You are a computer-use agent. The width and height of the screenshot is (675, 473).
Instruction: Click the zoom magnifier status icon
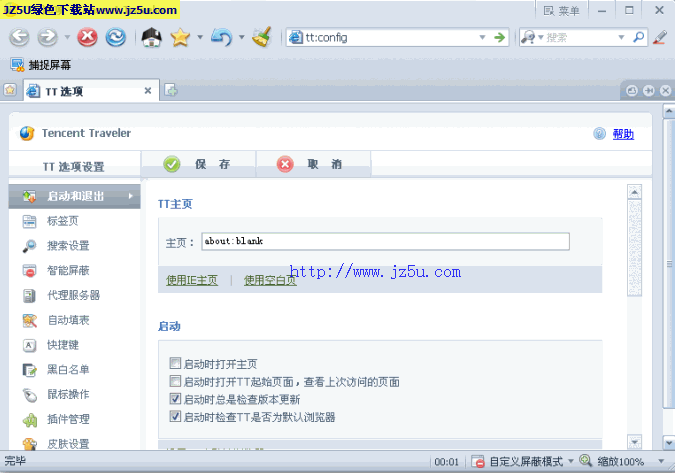click(x=585, y=461)
